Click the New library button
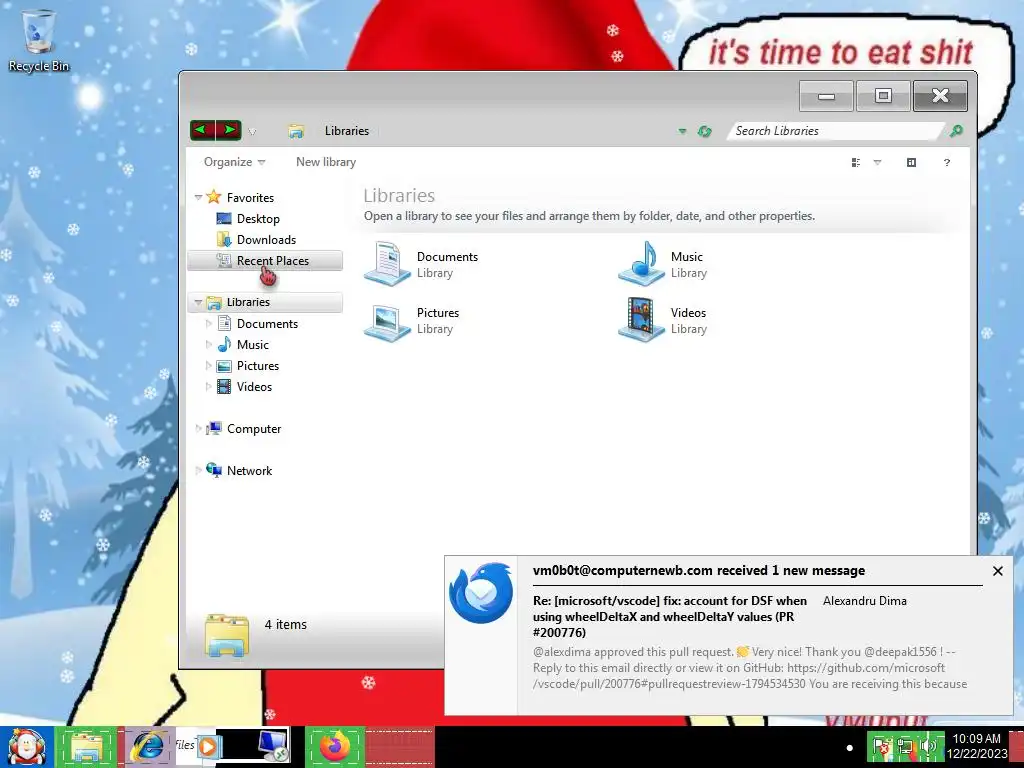The height and width of the screenshot is (768, 1024). 326,162
